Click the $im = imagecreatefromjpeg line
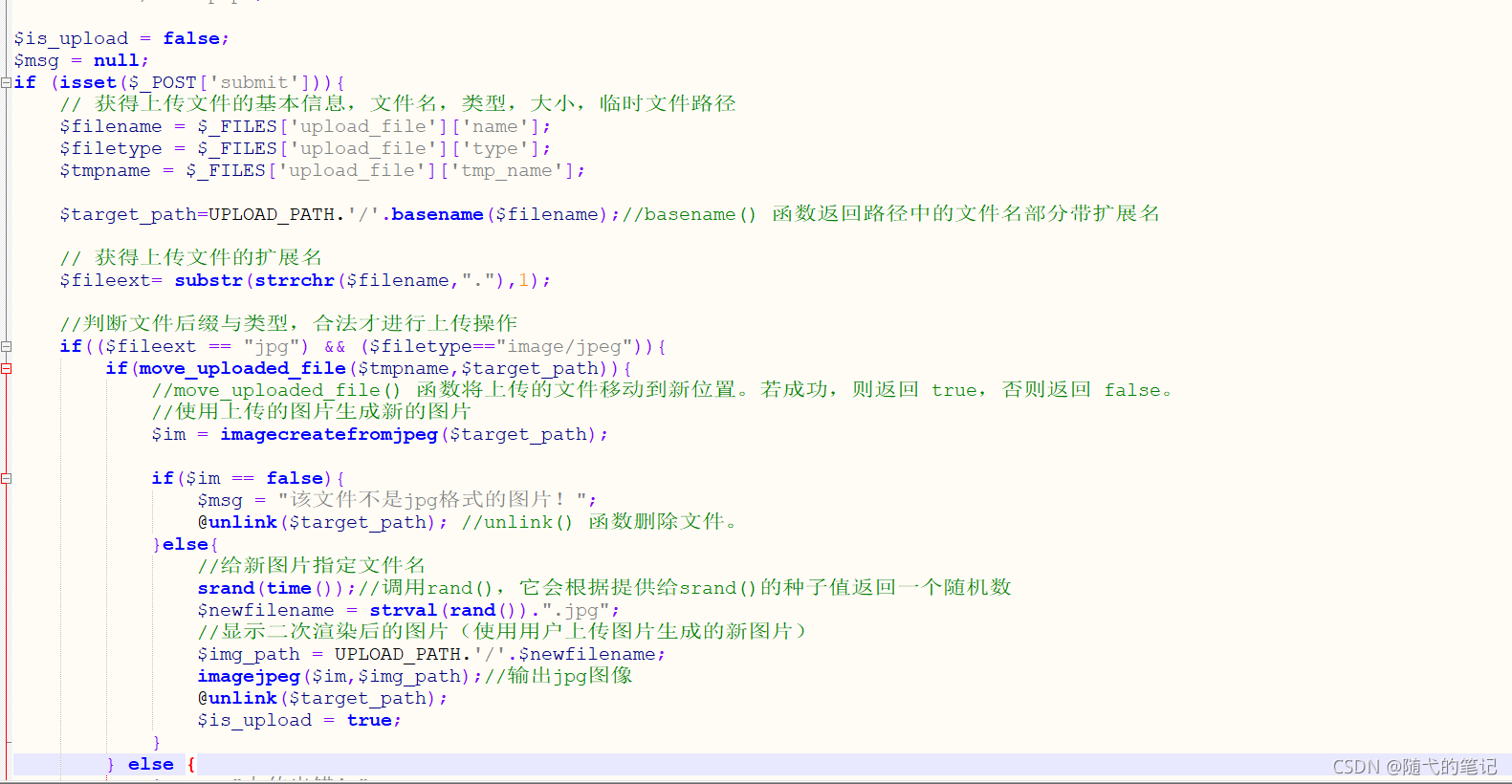The image size is (1512, 784). pyautogui.click(x=380, y=434)
